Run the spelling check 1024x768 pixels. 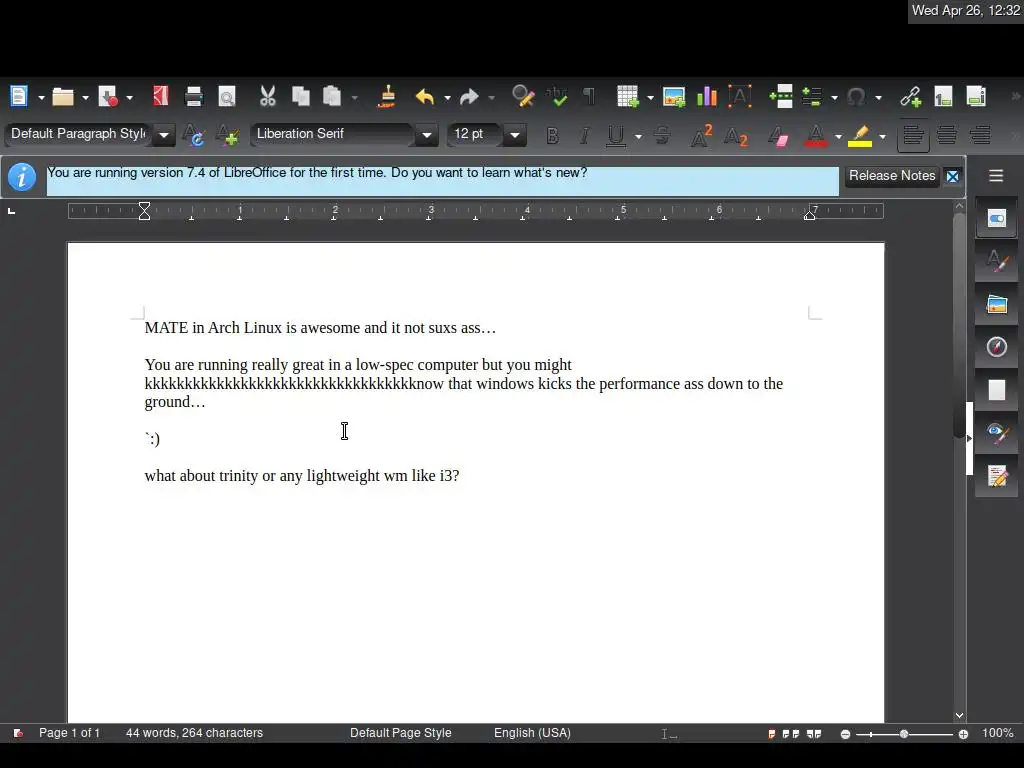(x=556, y=97)
